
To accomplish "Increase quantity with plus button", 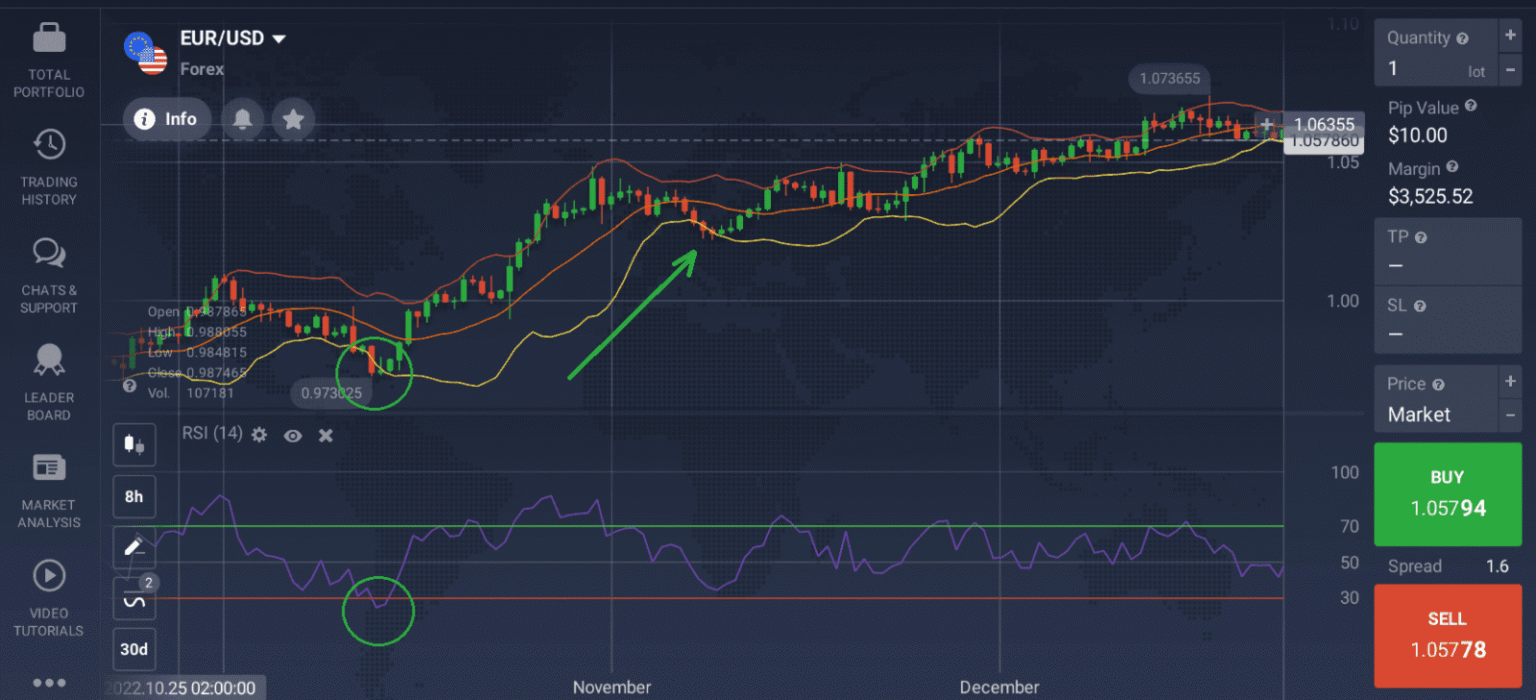I will [1510, 36].
